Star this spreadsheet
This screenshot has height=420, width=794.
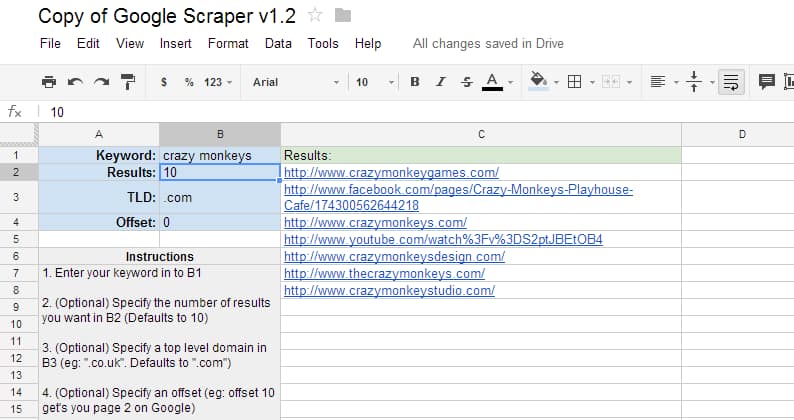coord(315,15)
